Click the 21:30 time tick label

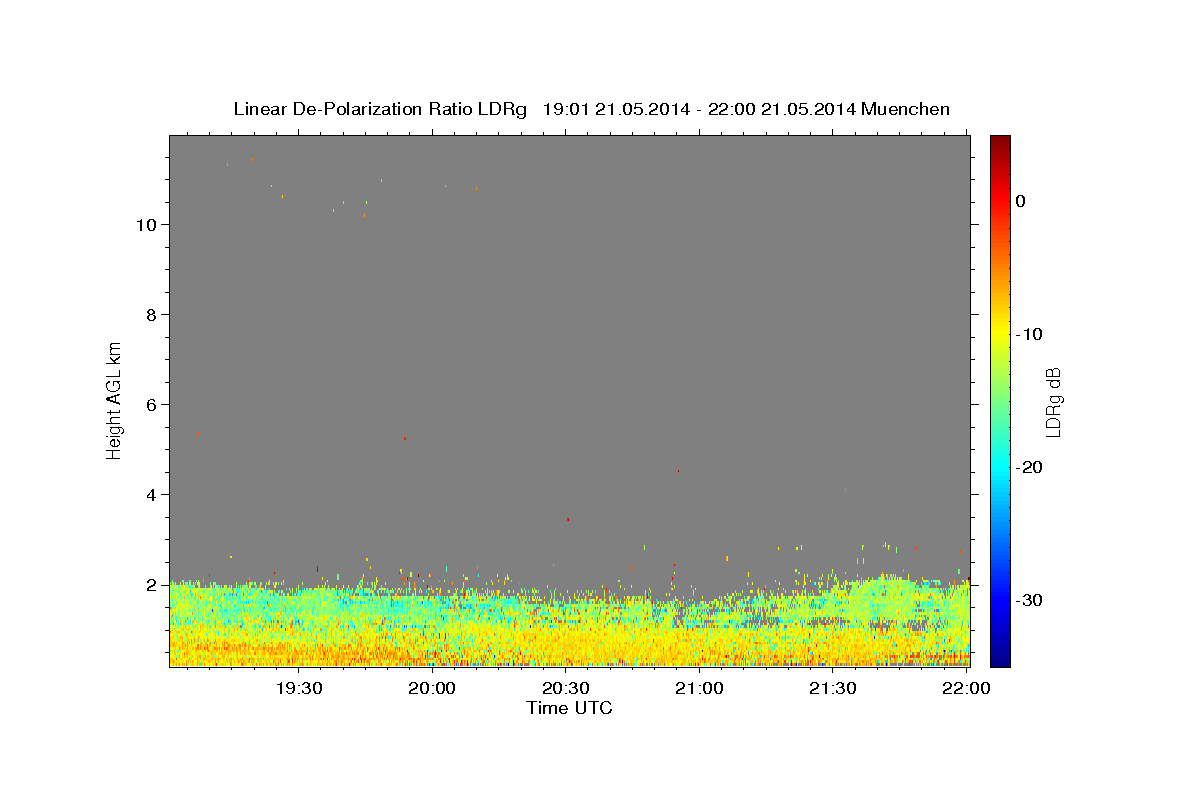point(832,688)
